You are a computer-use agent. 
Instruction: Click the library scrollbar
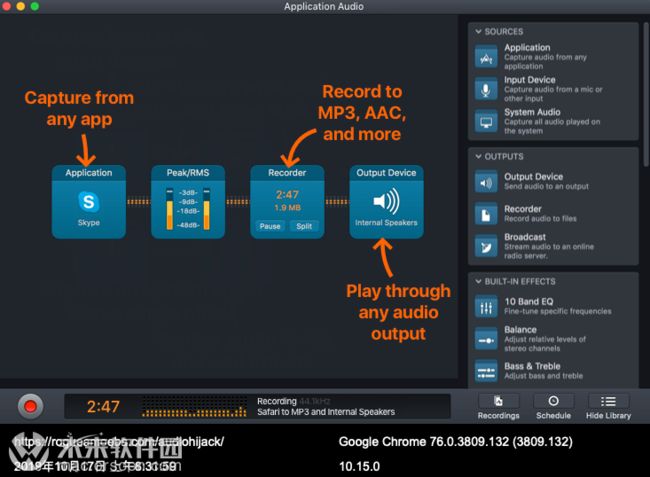coord(646,94)
